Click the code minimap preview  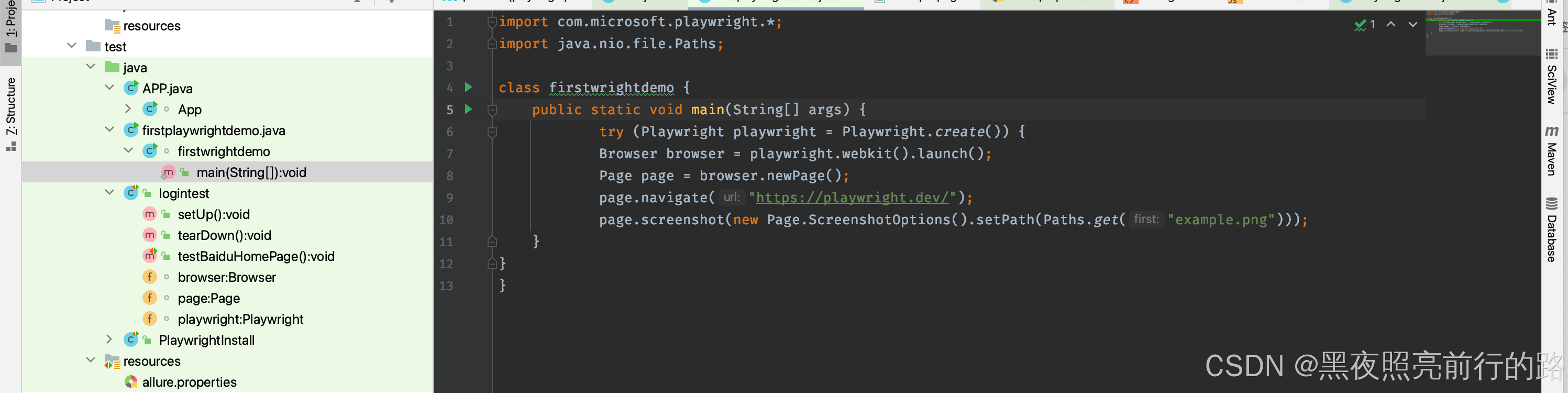pos(1483,34)
